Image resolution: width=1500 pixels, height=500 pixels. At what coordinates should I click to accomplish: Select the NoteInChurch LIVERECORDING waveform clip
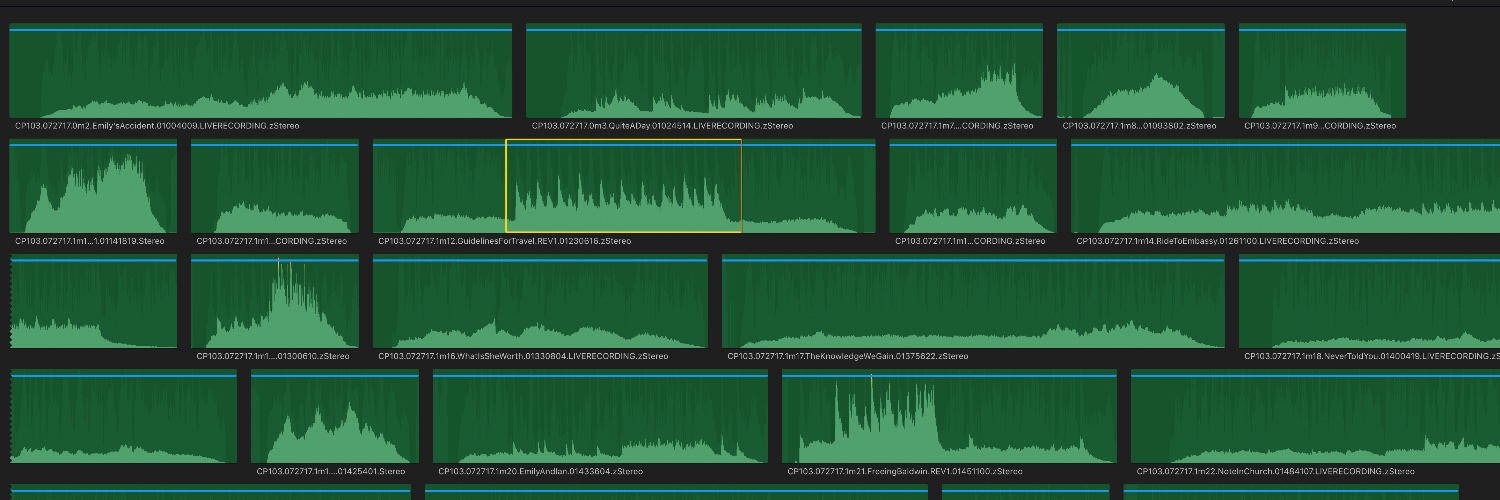1315,416
